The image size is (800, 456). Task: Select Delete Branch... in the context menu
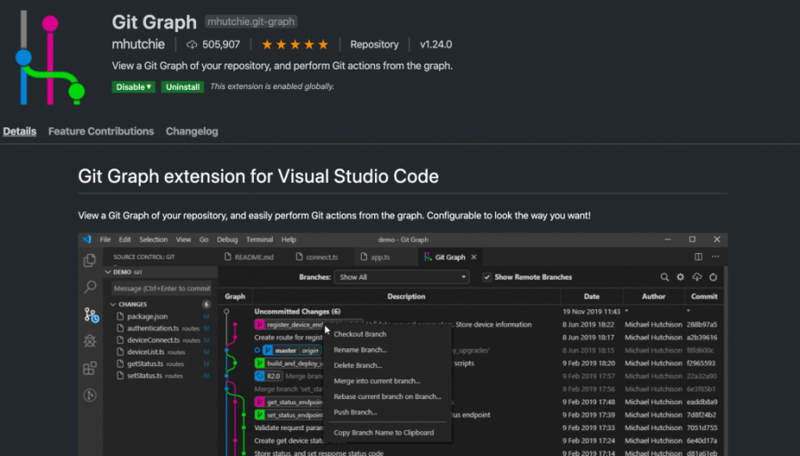tap(358, 365)
